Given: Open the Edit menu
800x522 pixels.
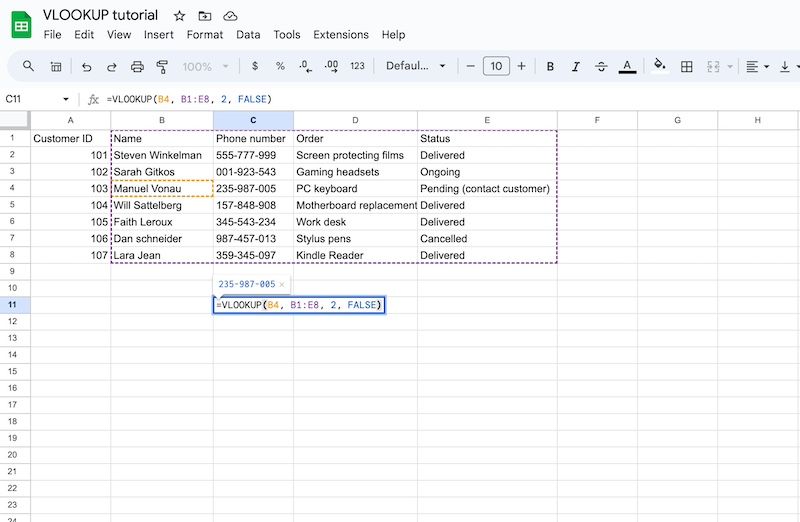Looking at the screenshot, I should pos(84,35).
